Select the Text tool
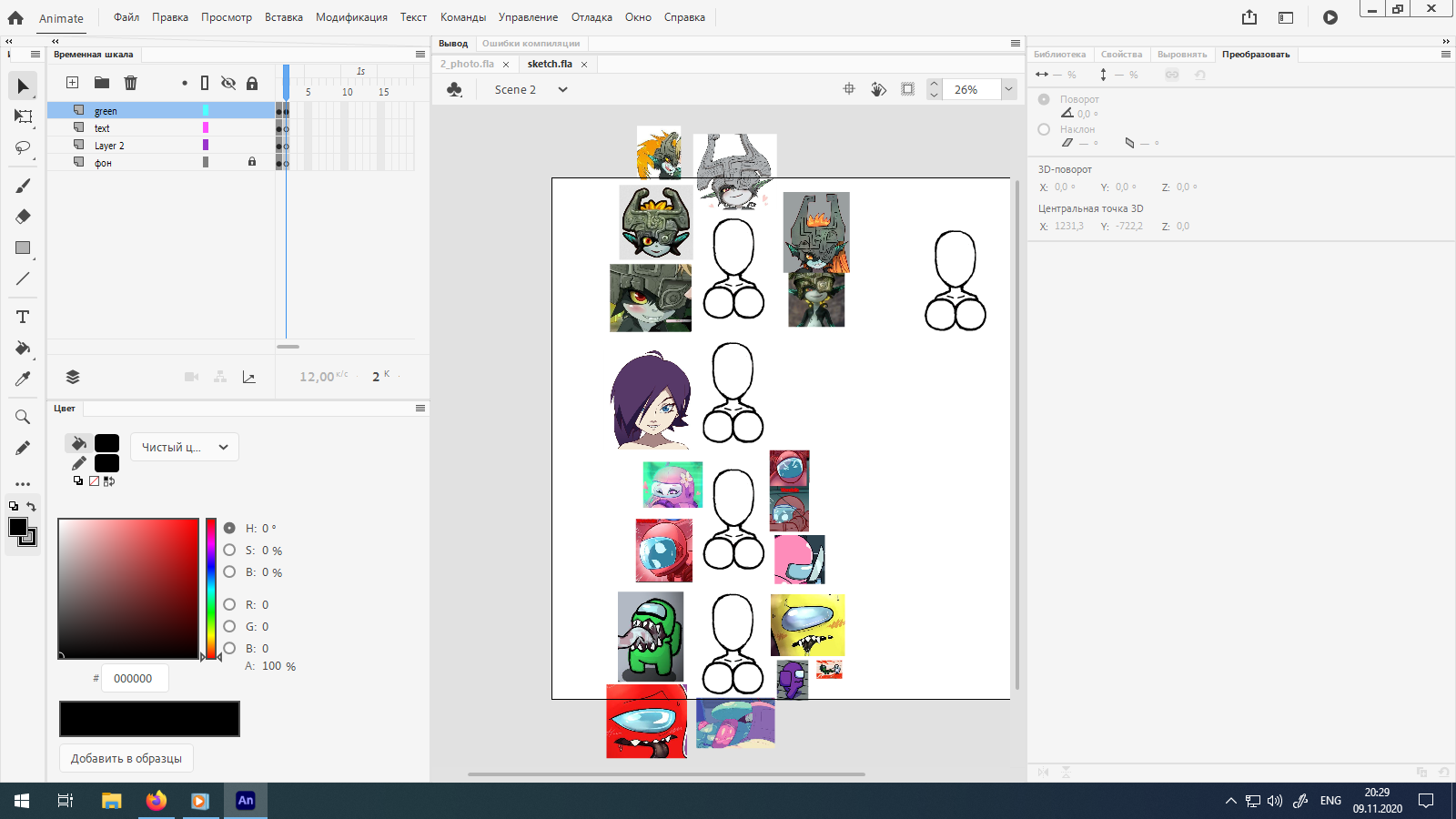 pyautogui.click(x=23, y=317)
